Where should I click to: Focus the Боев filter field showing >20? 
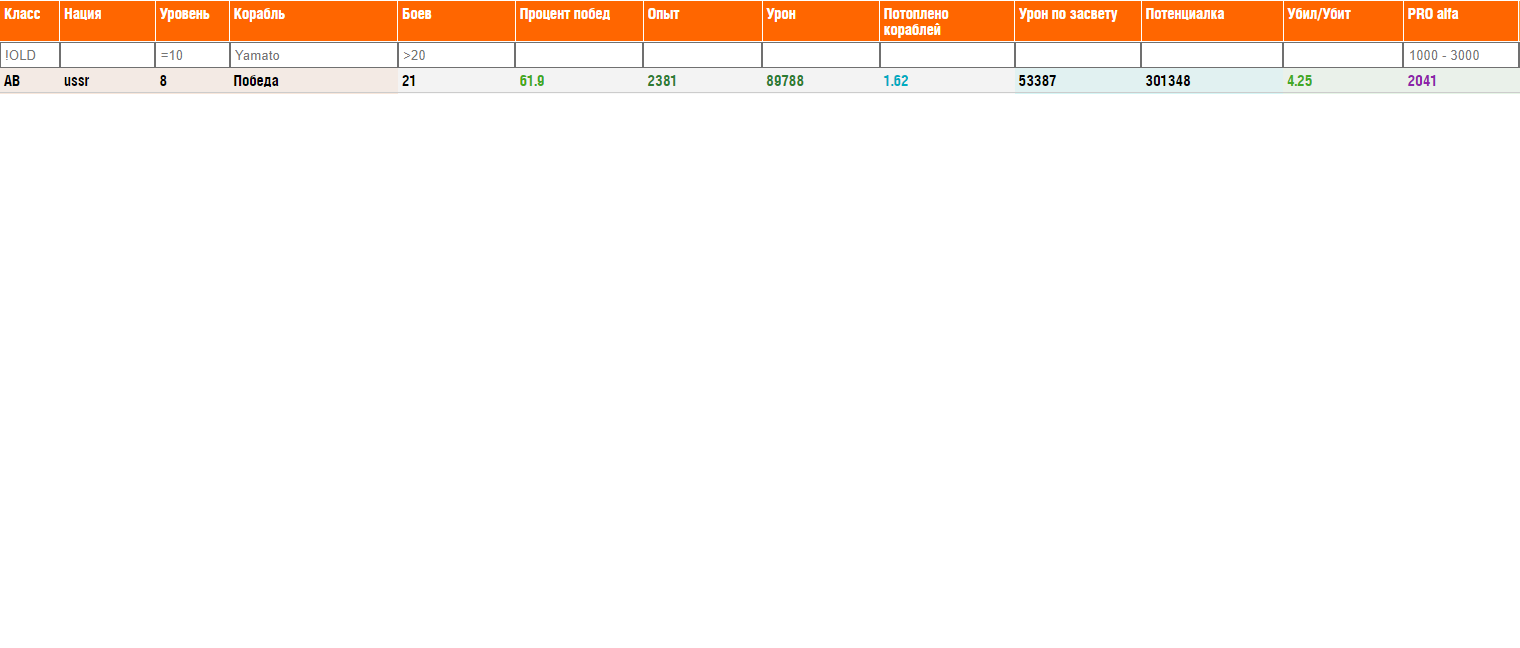point(456,55)
